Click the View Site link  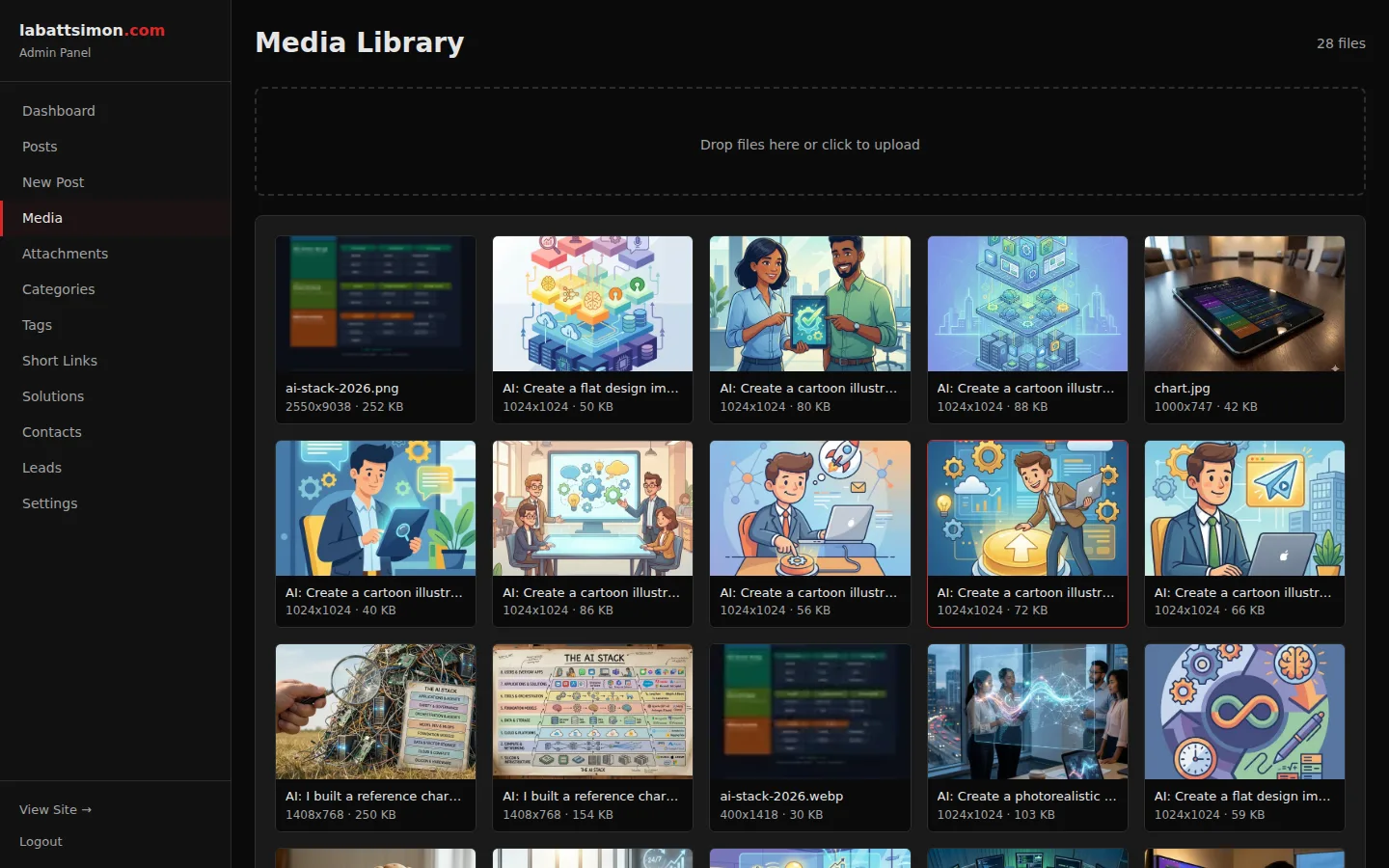coord(55,809)
